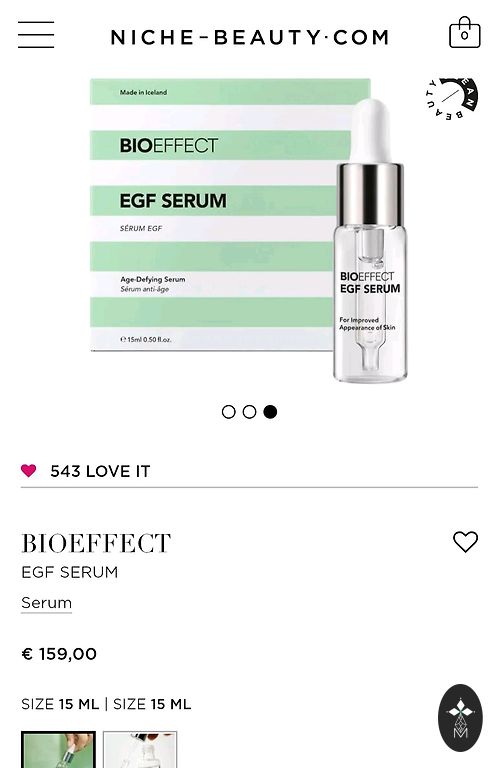Image resolution: width=499 pixels, height=768 pixels.
Task: Click the EGF Serum product image
Action: (249, 230)
